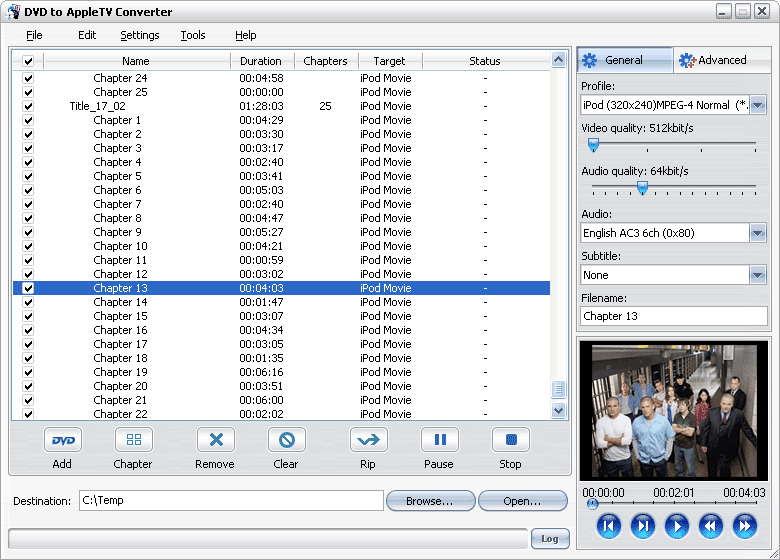
Task: Select the Chapter 12 row name
Action: point(120,274)
